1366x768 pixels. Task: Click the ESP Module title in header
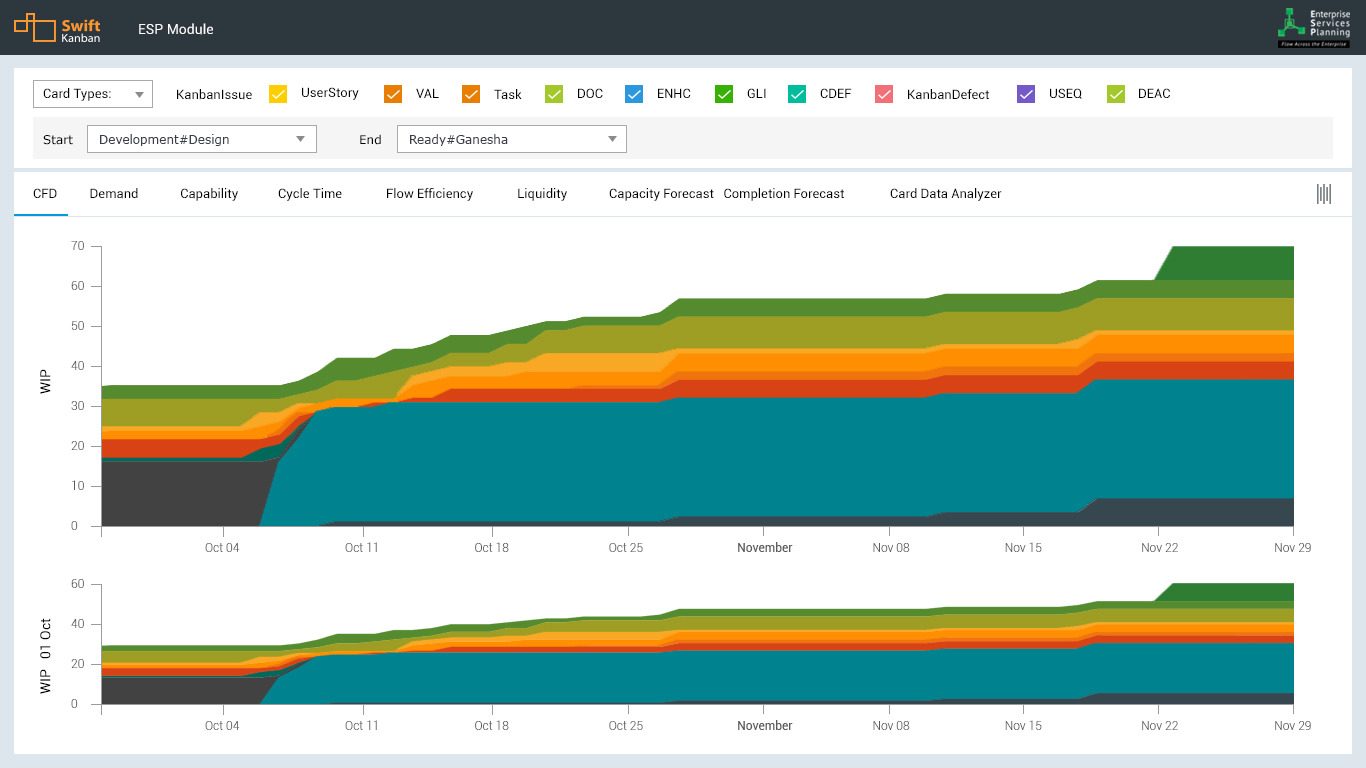click(176, 29)
